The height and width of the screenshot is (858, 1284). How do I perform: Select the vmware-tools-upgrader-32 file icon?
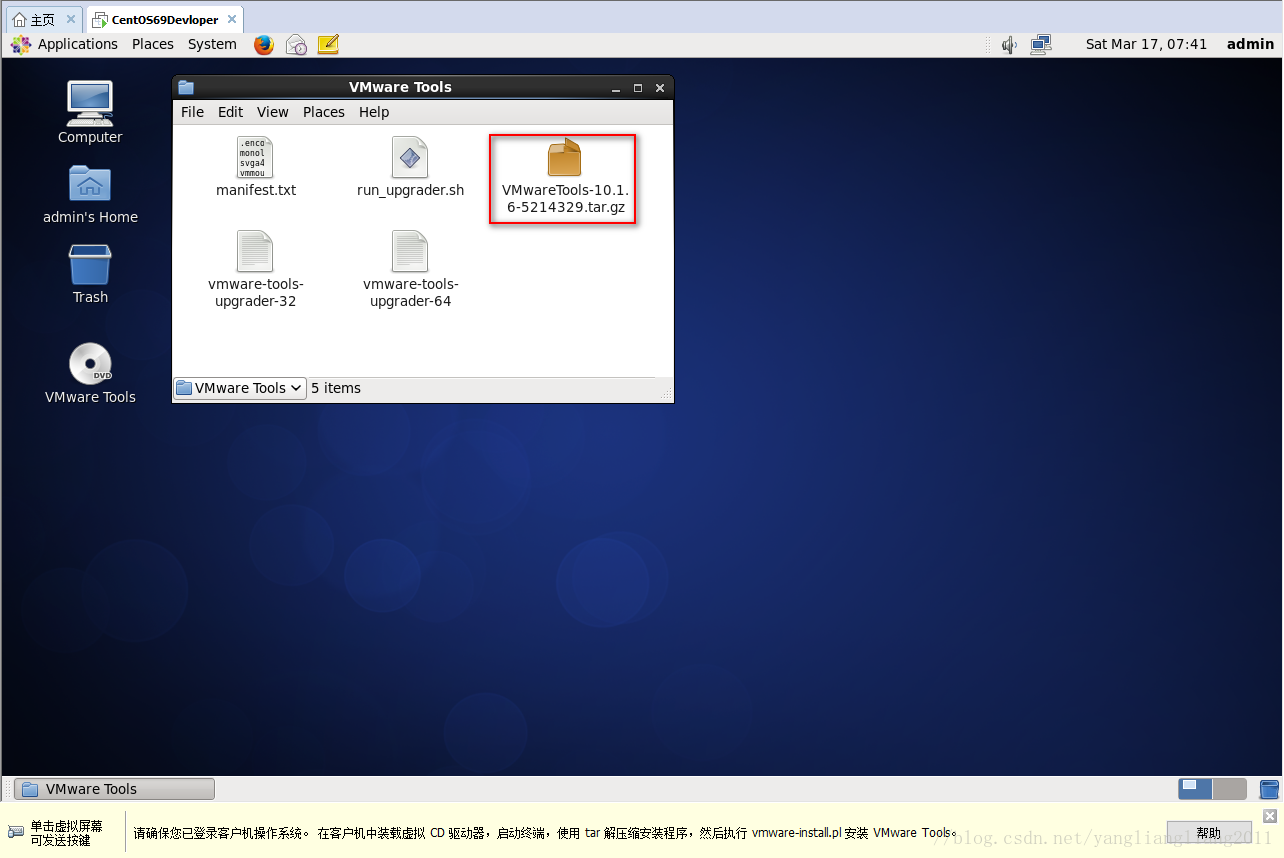pyautogui.click(x=255, y=251)
